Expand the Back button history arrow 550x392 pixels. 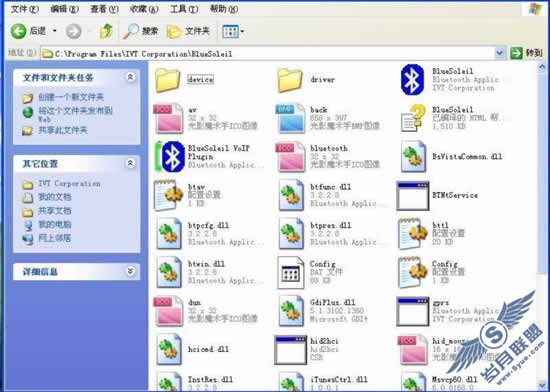(55, 31)
